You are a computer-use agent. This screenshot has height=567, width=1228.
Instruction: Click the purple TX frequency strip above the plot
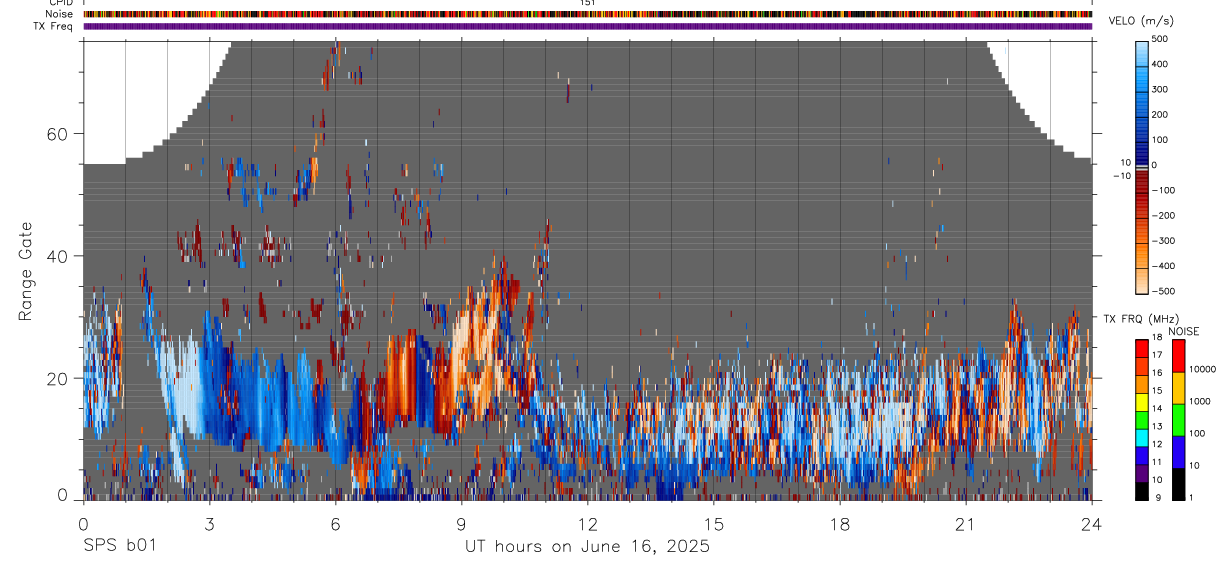[x=588, y=26]
